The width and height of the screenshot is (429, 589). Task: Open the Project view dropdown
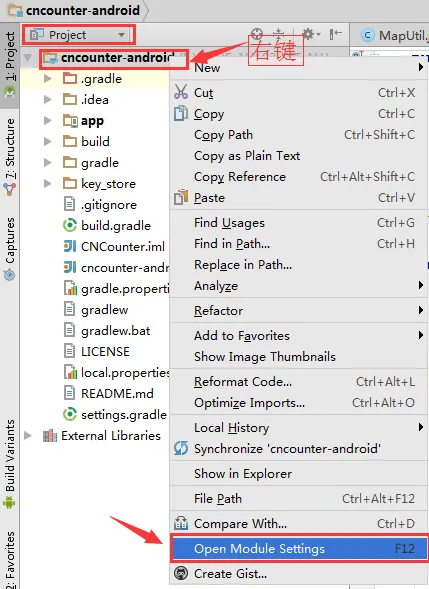pyautogui.click(x=78, y=35)
